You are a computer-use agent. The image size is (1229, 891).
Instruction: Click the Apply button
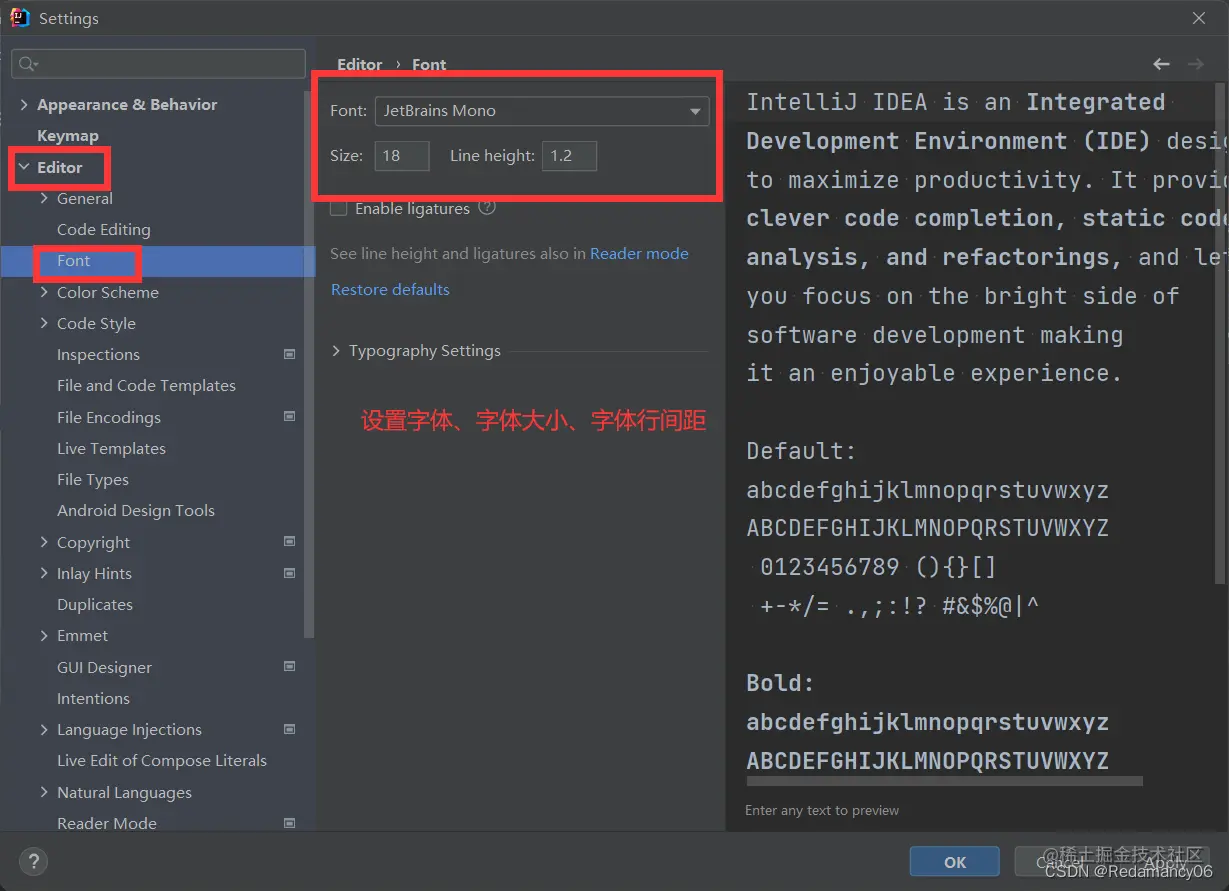[x=1164, y=862]
